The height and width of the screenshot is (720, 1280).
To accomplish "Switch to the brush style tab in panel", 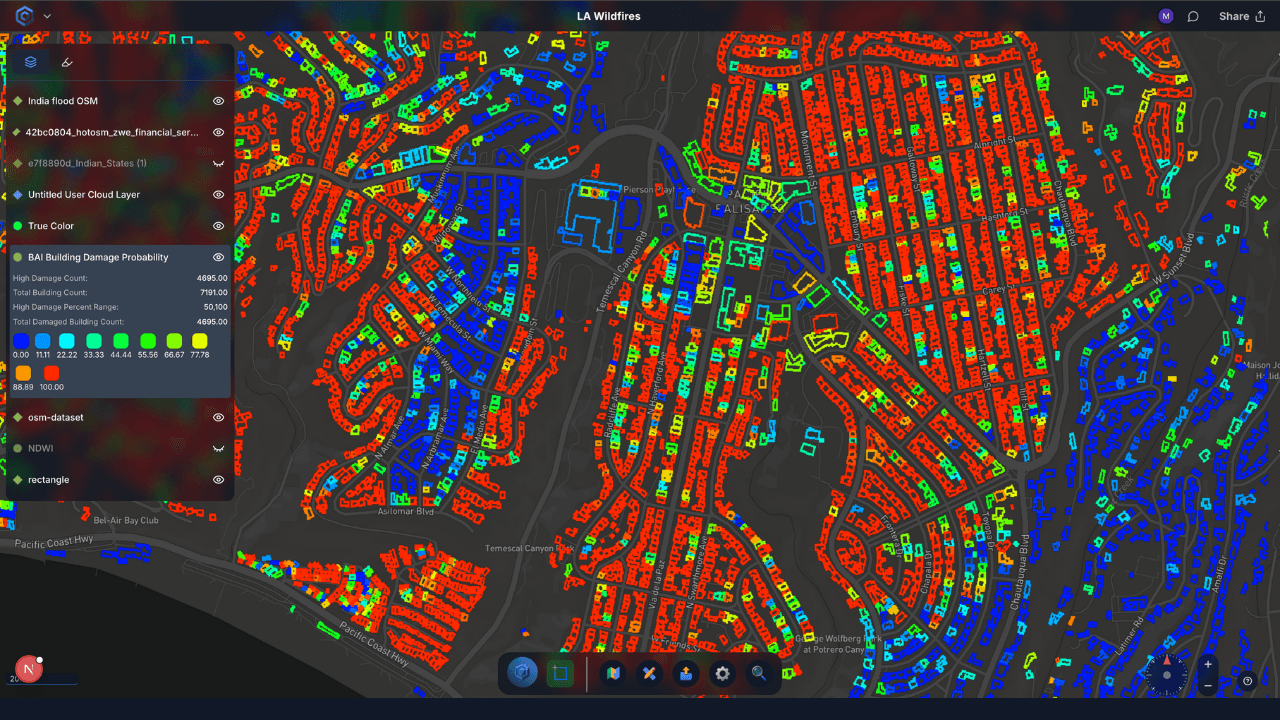I will tap(67, 62).
